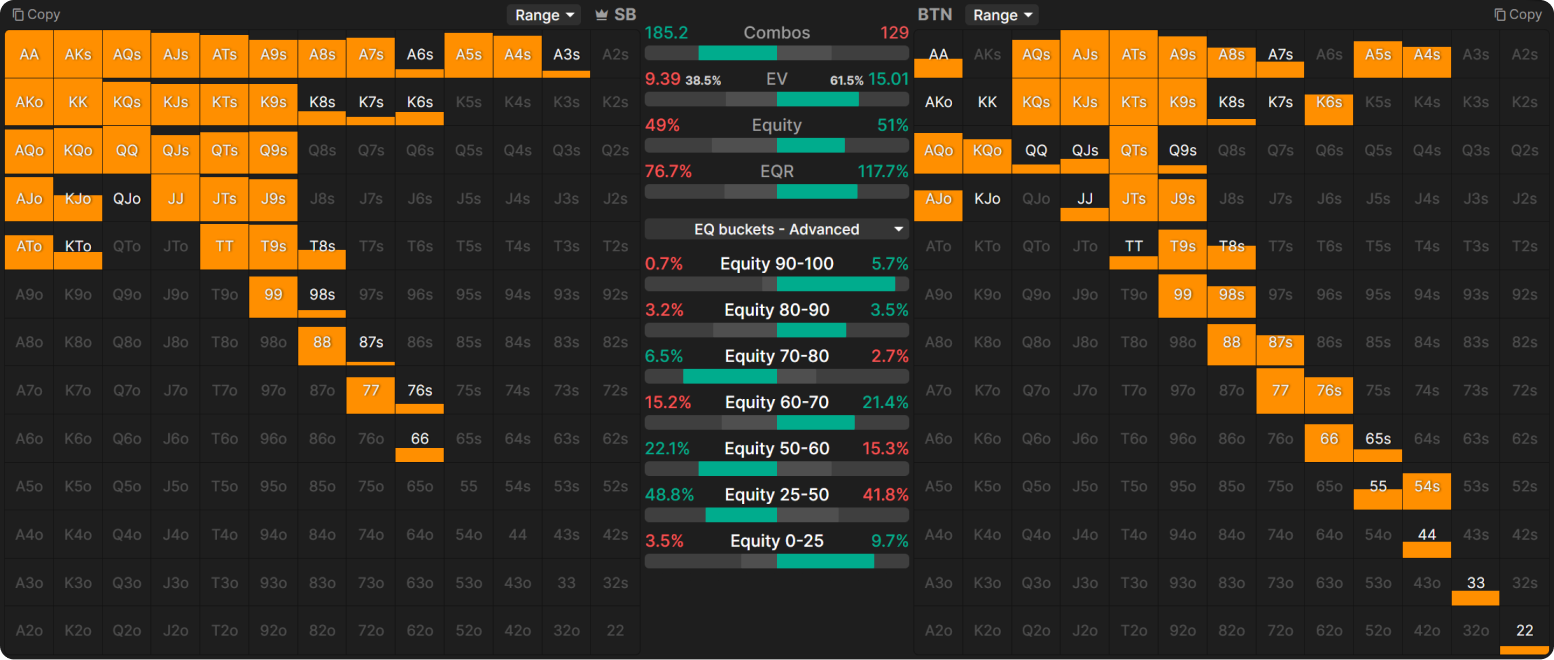Click the copy icon above BTN range
1554x660 pixels.
pos(1500,15)
